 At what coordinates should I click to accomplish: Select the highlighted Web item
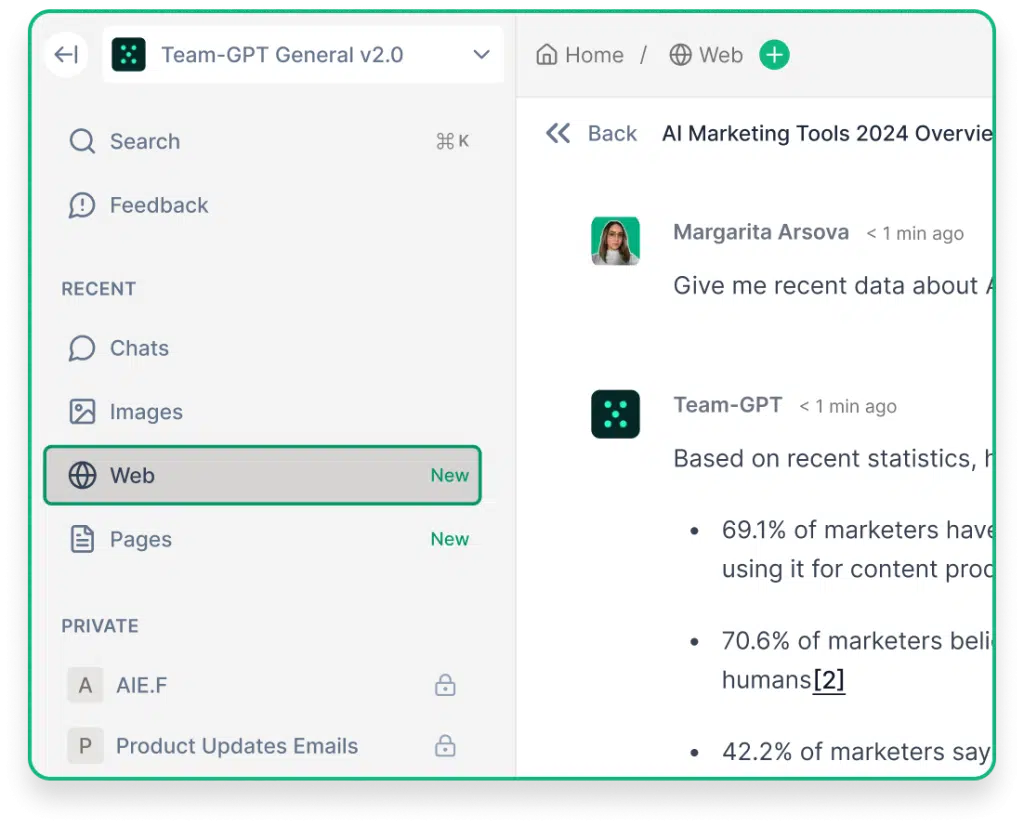coord(263,476)
